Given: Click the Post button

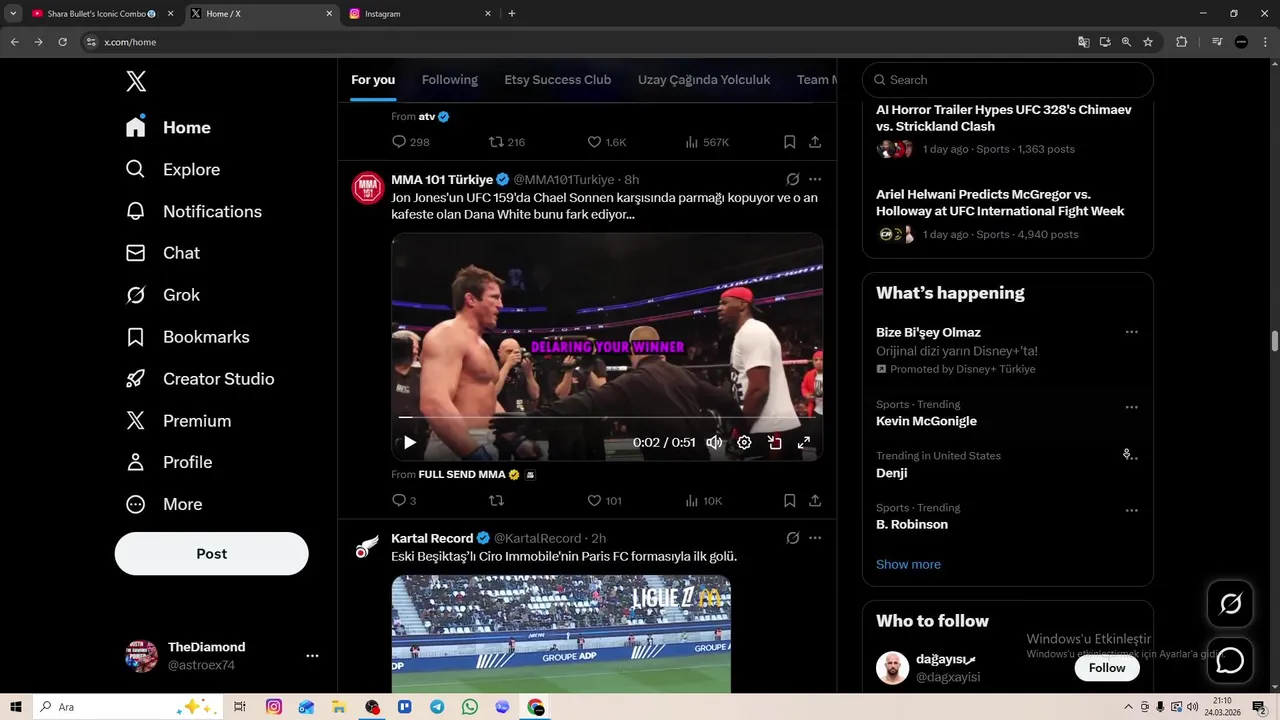Looking at the screenshot, I should (x=211, y=554).
